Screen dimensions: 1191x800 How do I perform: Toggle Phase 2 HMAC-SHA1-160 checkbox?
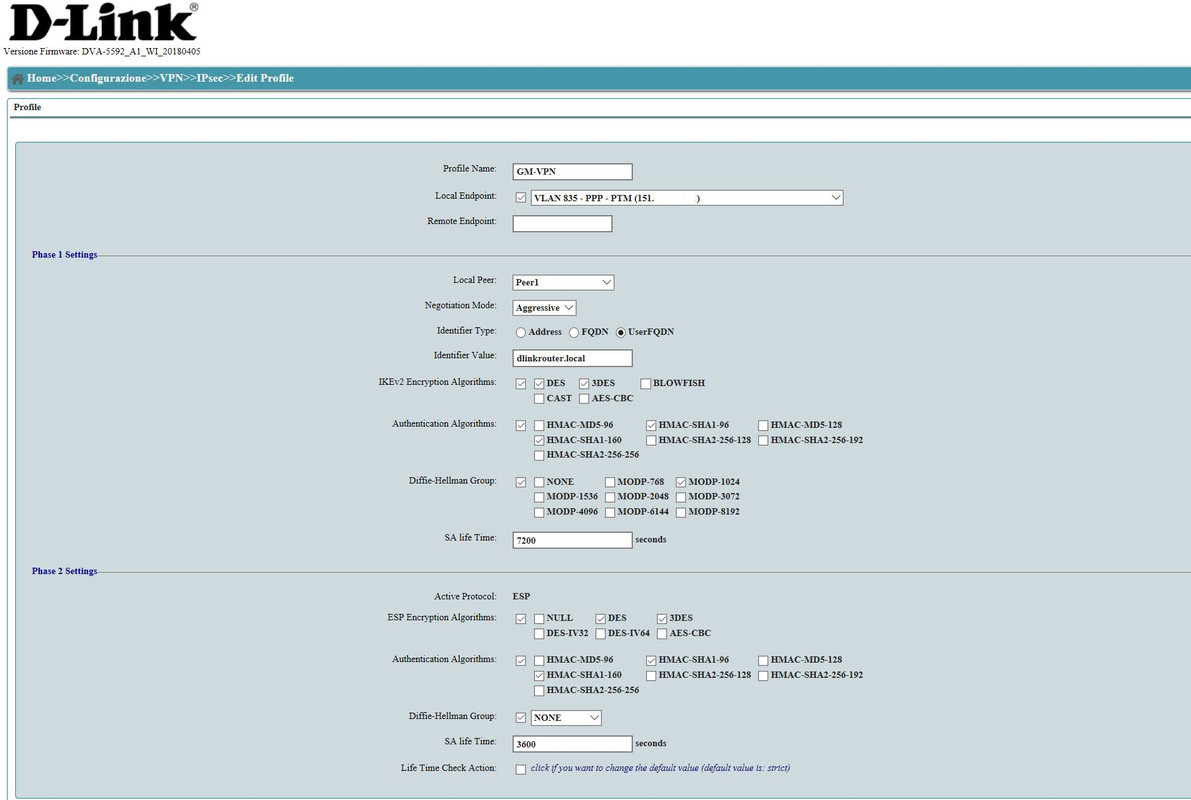click(x=539, y=675)
